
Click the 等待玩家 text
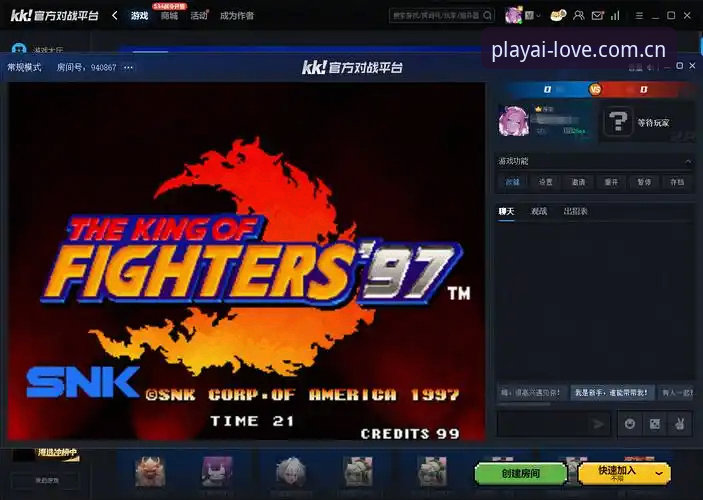[653, 122]
